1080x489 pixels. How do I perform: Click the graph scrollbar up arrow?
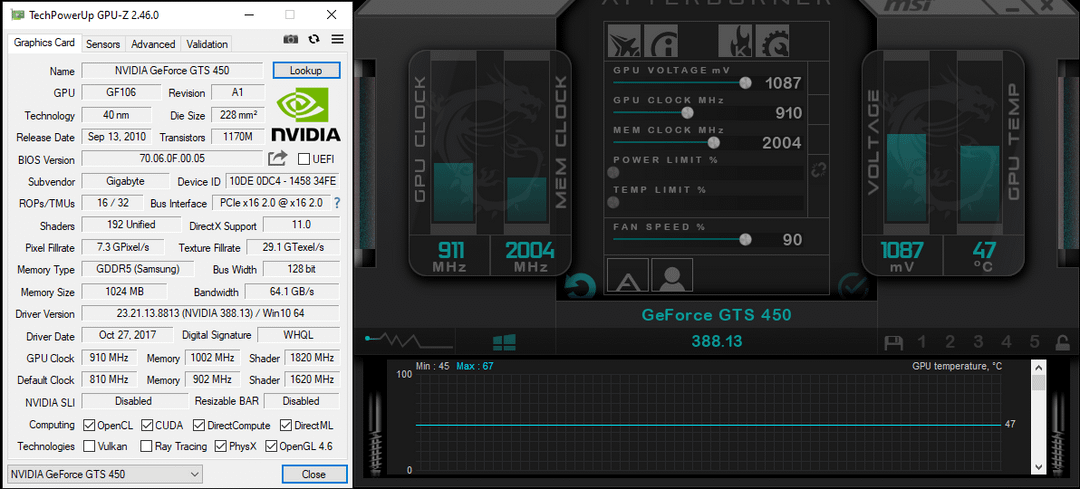(x=1038, y=366)
